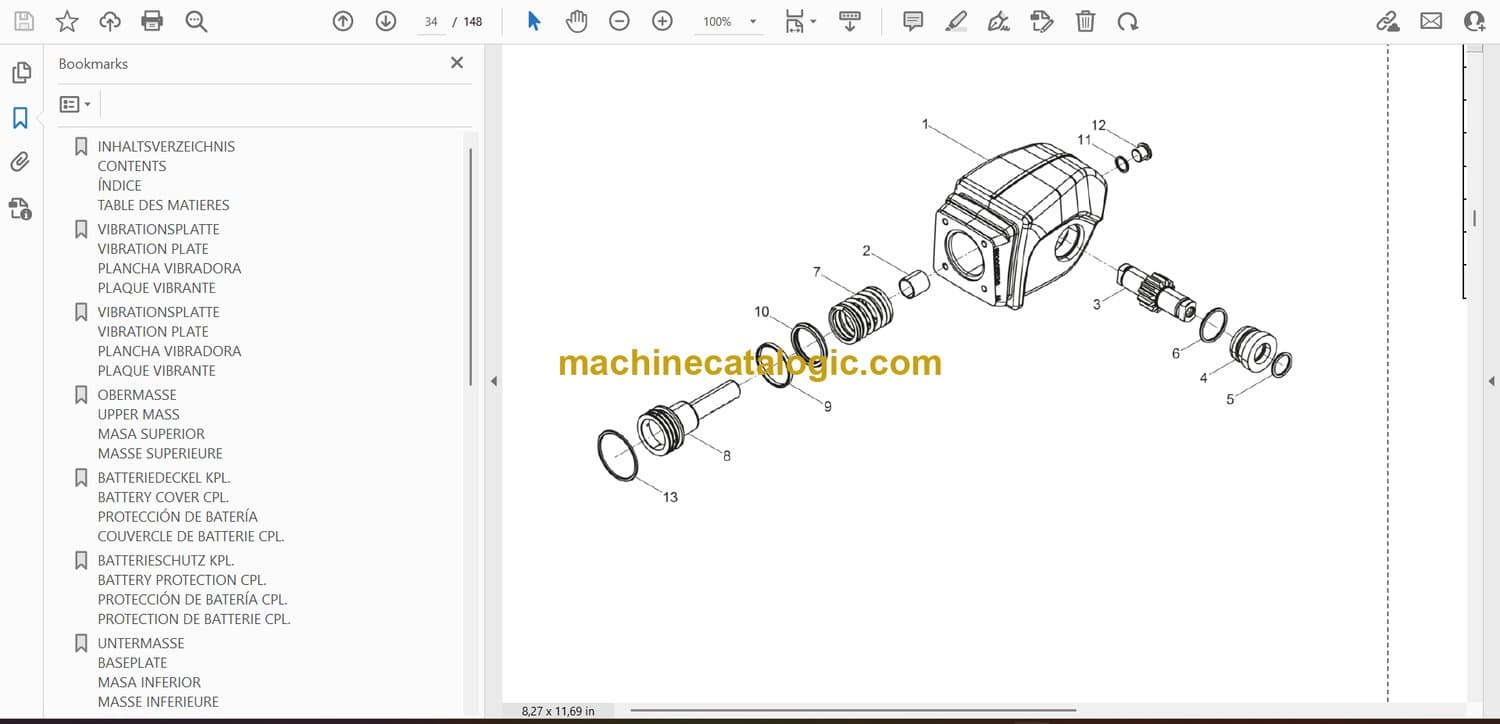Add a comment with the sticky note tool

(x=912, y=21)
